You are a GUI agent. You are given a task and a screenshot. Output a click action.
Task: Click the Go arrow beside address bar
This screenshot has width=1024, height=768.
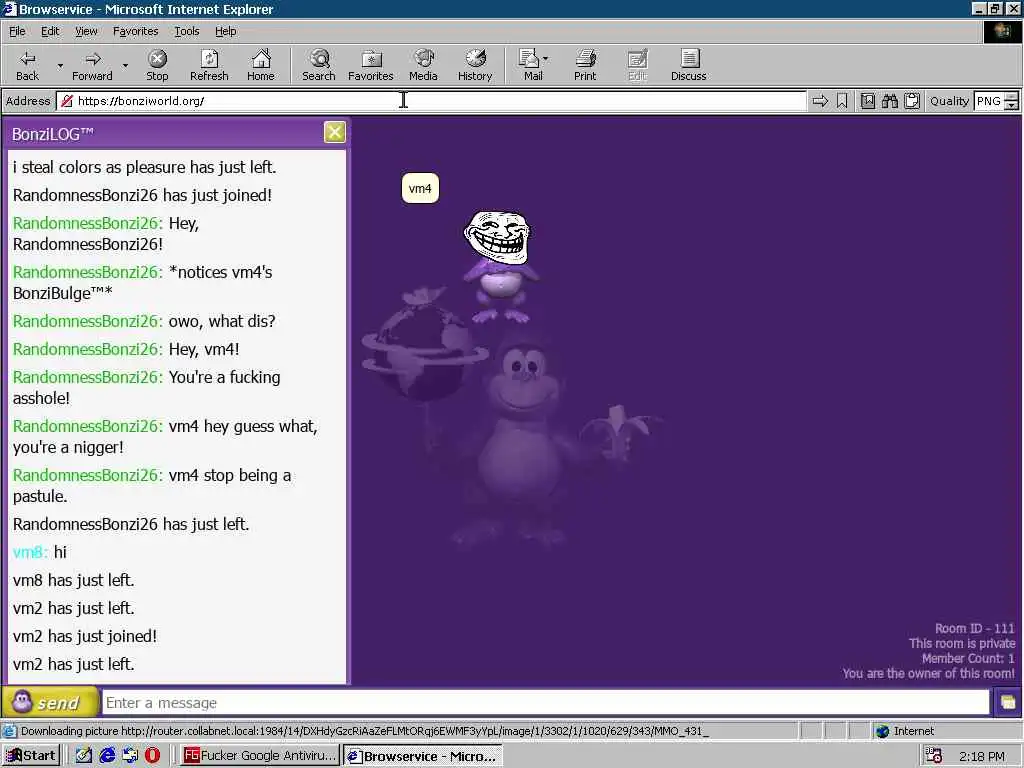point(820,101)
